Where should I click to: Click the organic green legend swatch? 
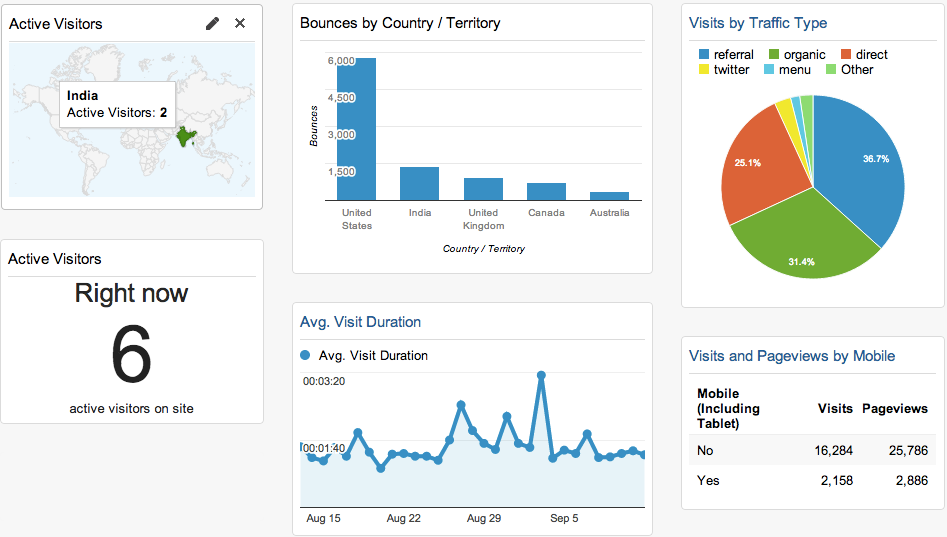tap(774, 54)
